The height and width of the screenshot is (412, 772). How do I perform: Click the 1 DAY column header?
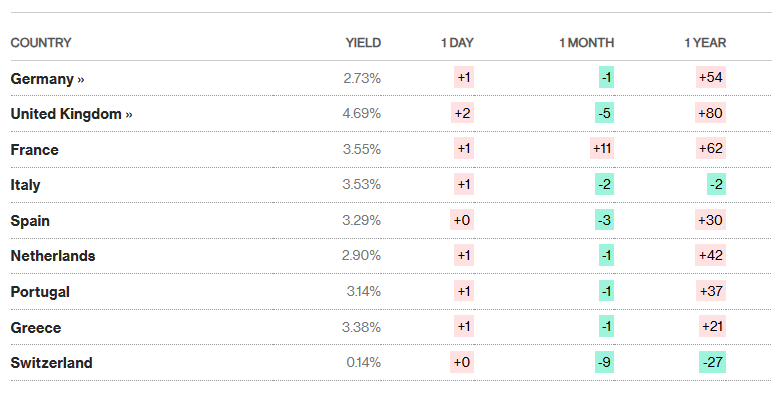pyautogui.click(x=457, y=43)
